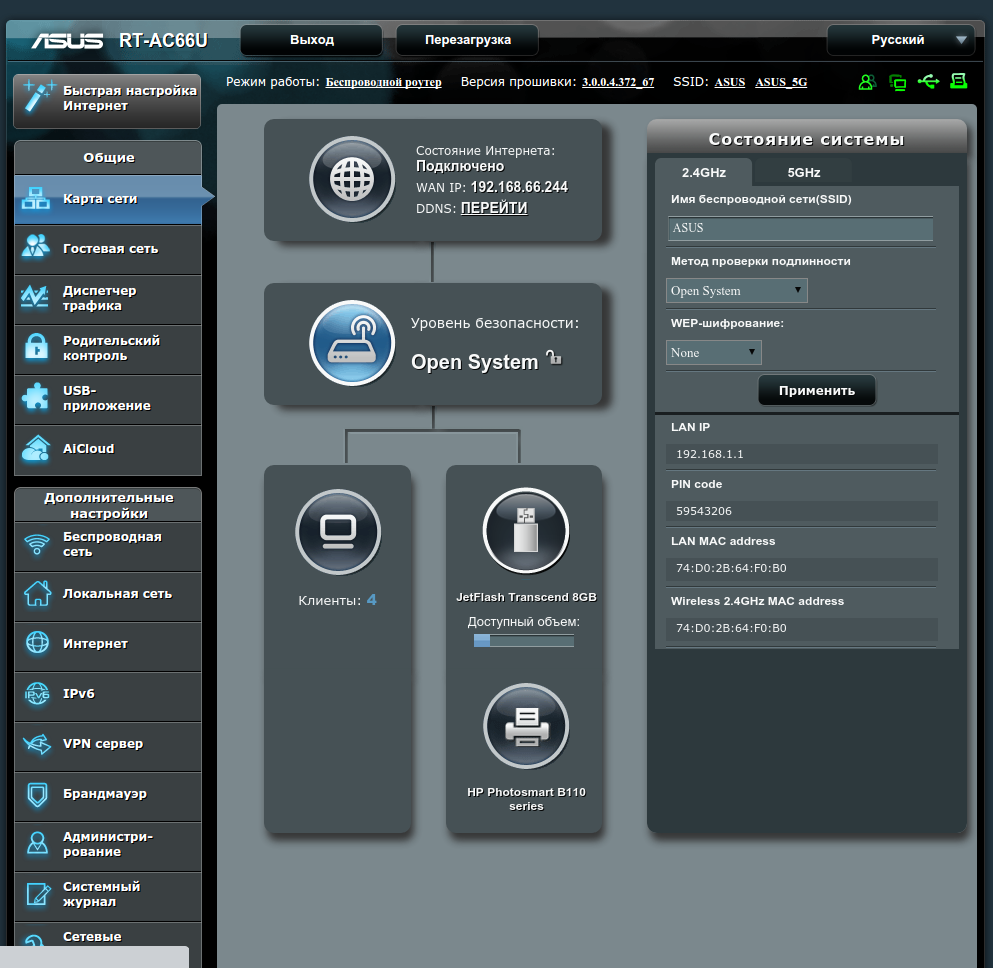Click the Клиенты count number 4
The image size is (993, 968).
[x=372, y=600]
